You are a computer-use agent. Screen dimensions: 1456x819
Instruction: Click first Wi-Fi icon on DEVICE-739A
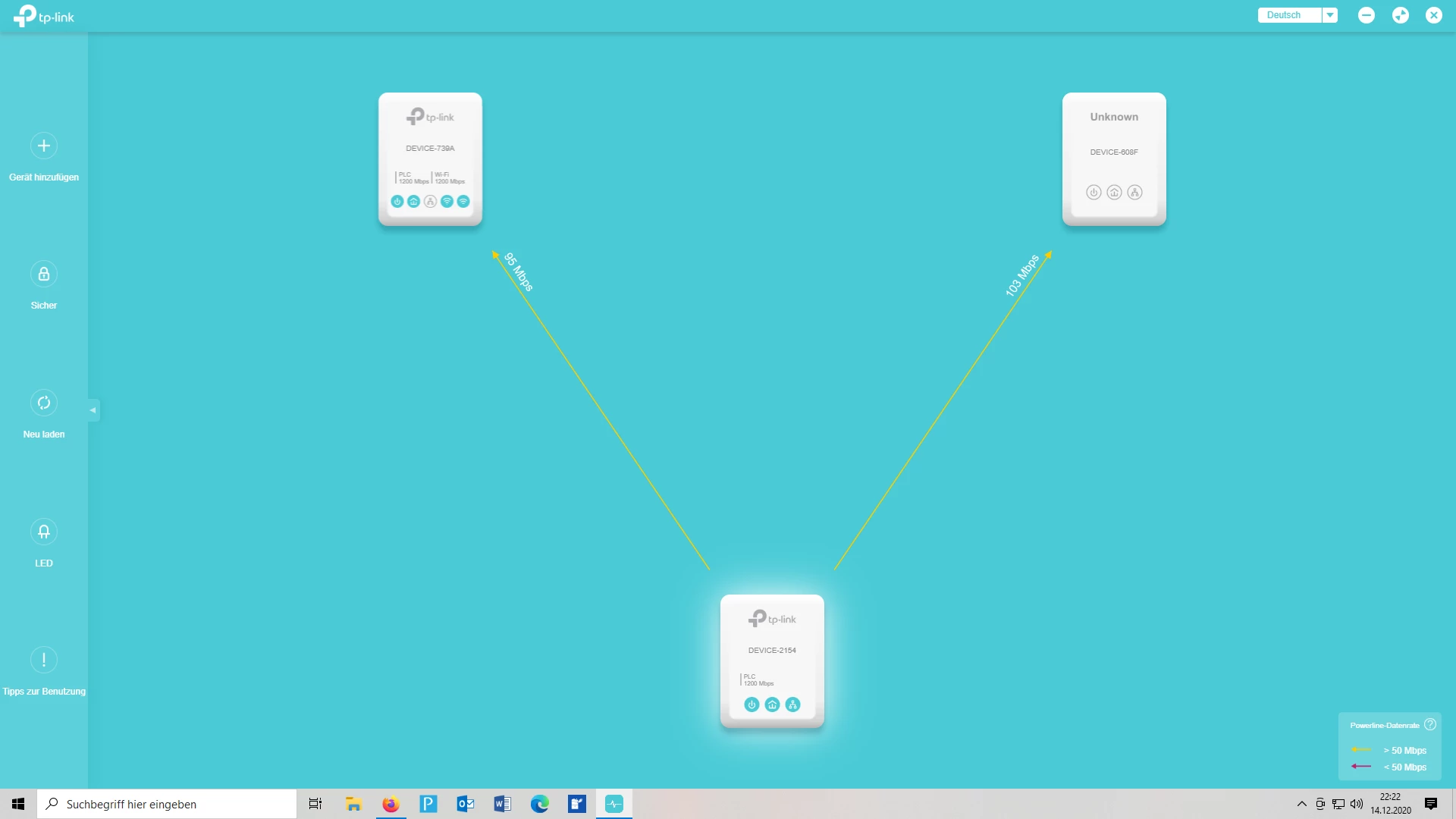pyautogui.click(x=447, y=202)
